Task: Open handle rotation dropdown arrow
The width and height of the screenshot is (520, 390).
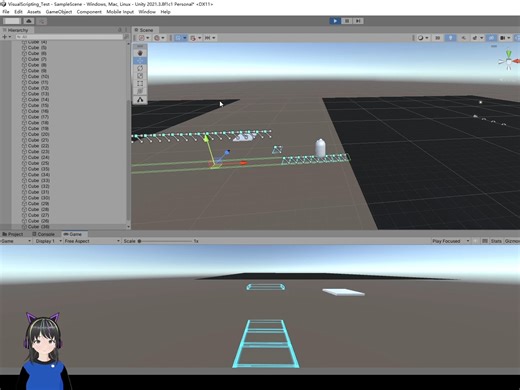Action: pyautogui.click(x=163, y=38)
